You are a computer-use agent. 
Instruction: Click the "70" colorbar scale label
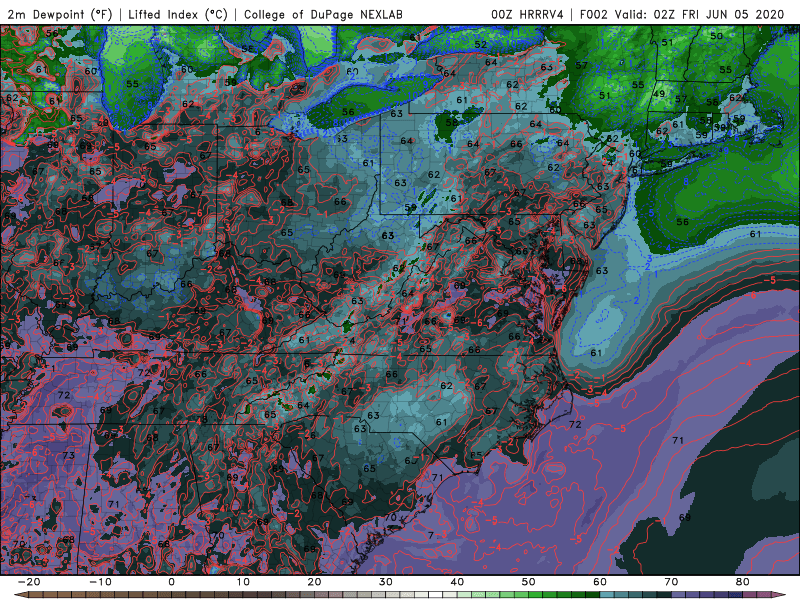coord(671,582)
